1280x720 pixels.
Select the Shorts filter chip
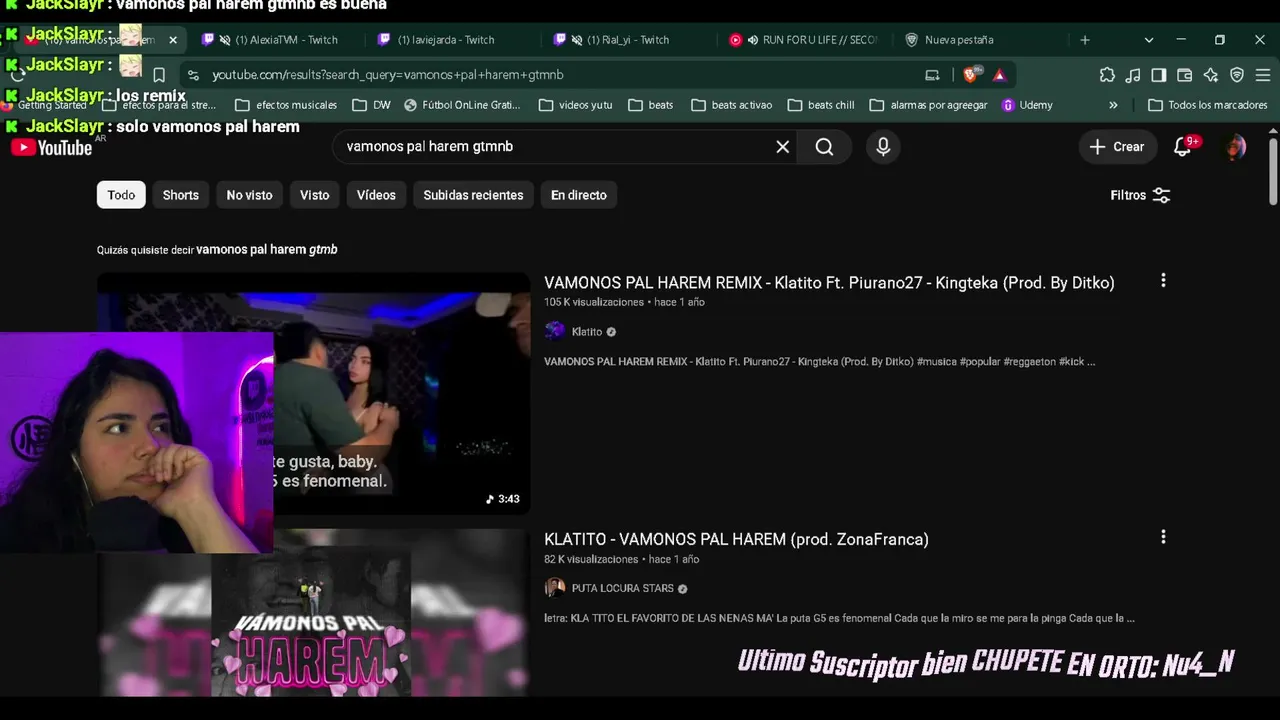pos(181,195)
